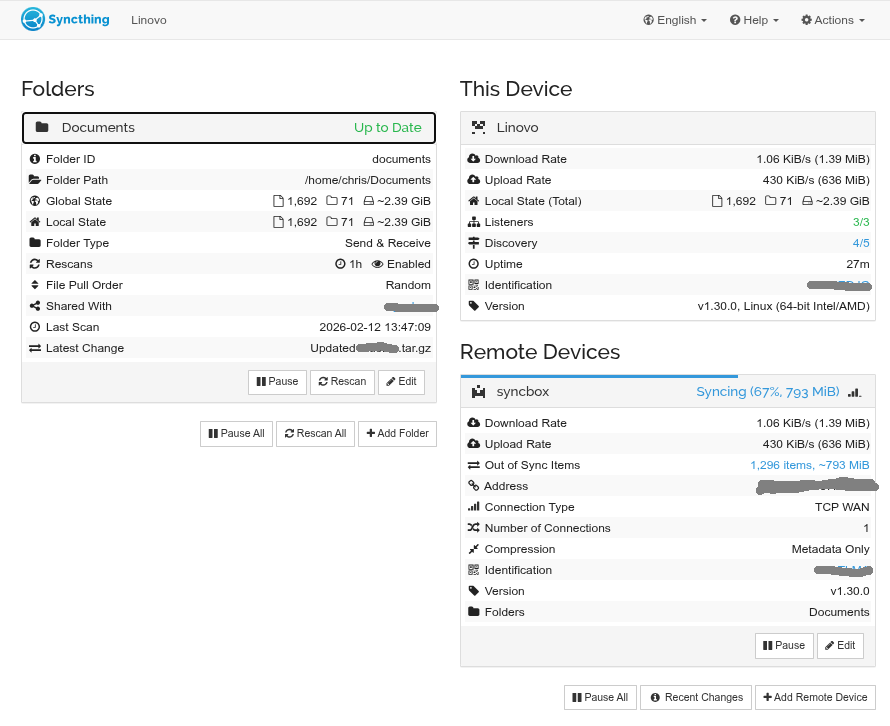Collapse the Documents folder panel
The image size is (890, 726).
(x=228, y=127)
